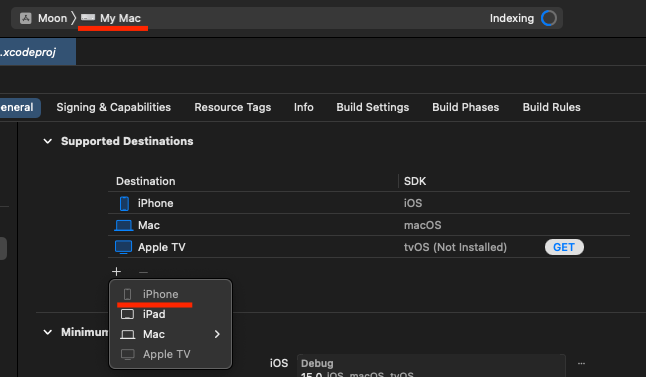Open the Build Phases tab

coord(466,108)
